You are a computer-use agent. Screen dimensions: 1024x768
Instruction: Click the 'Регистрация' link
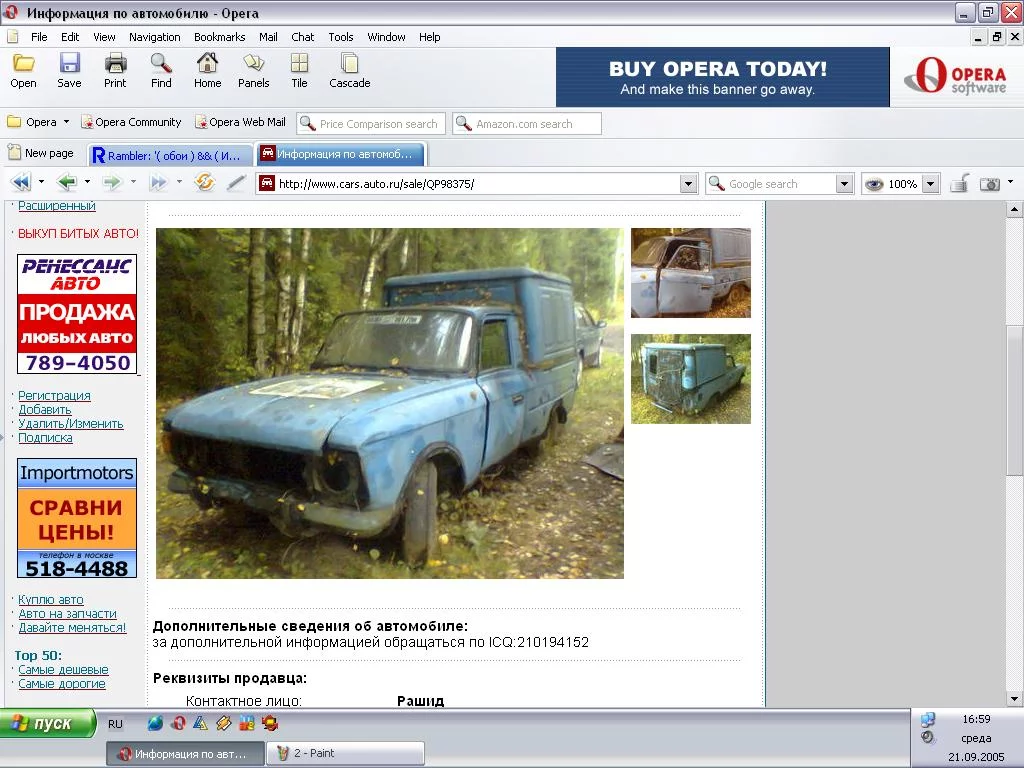pyautogui.click(x=54, y=396)
